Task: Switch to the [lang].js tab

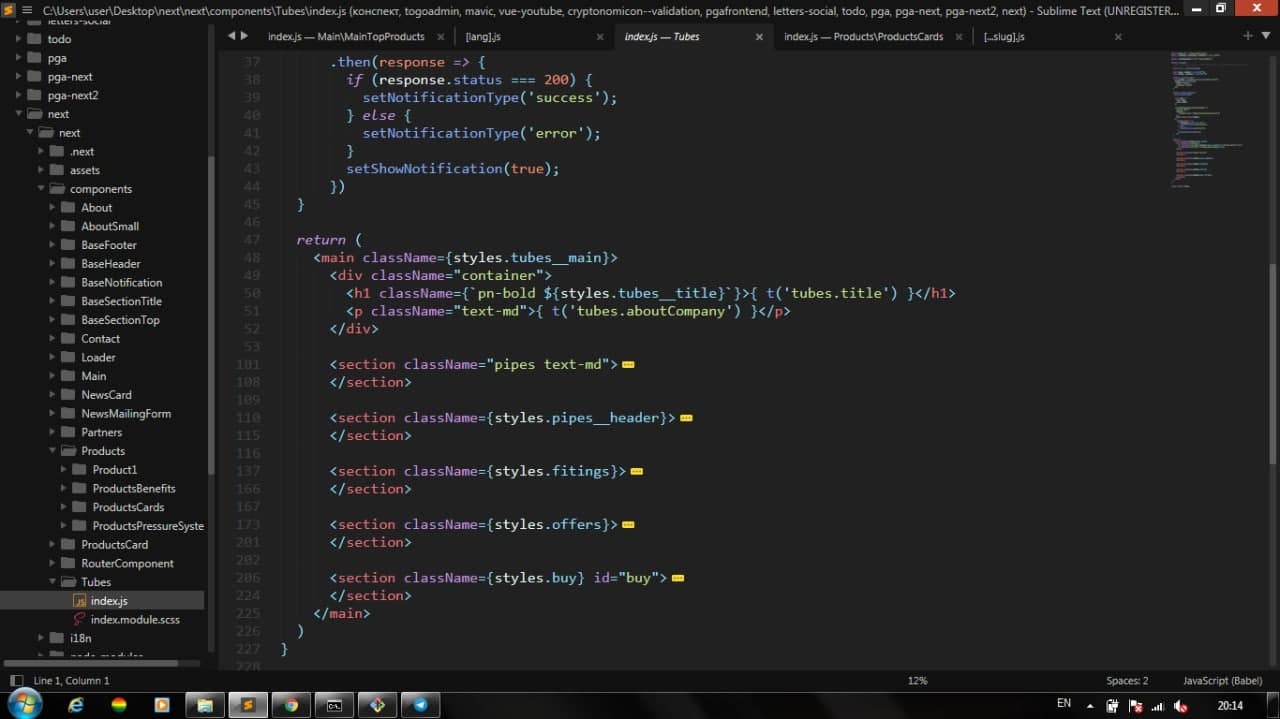Action: (484, 37)
